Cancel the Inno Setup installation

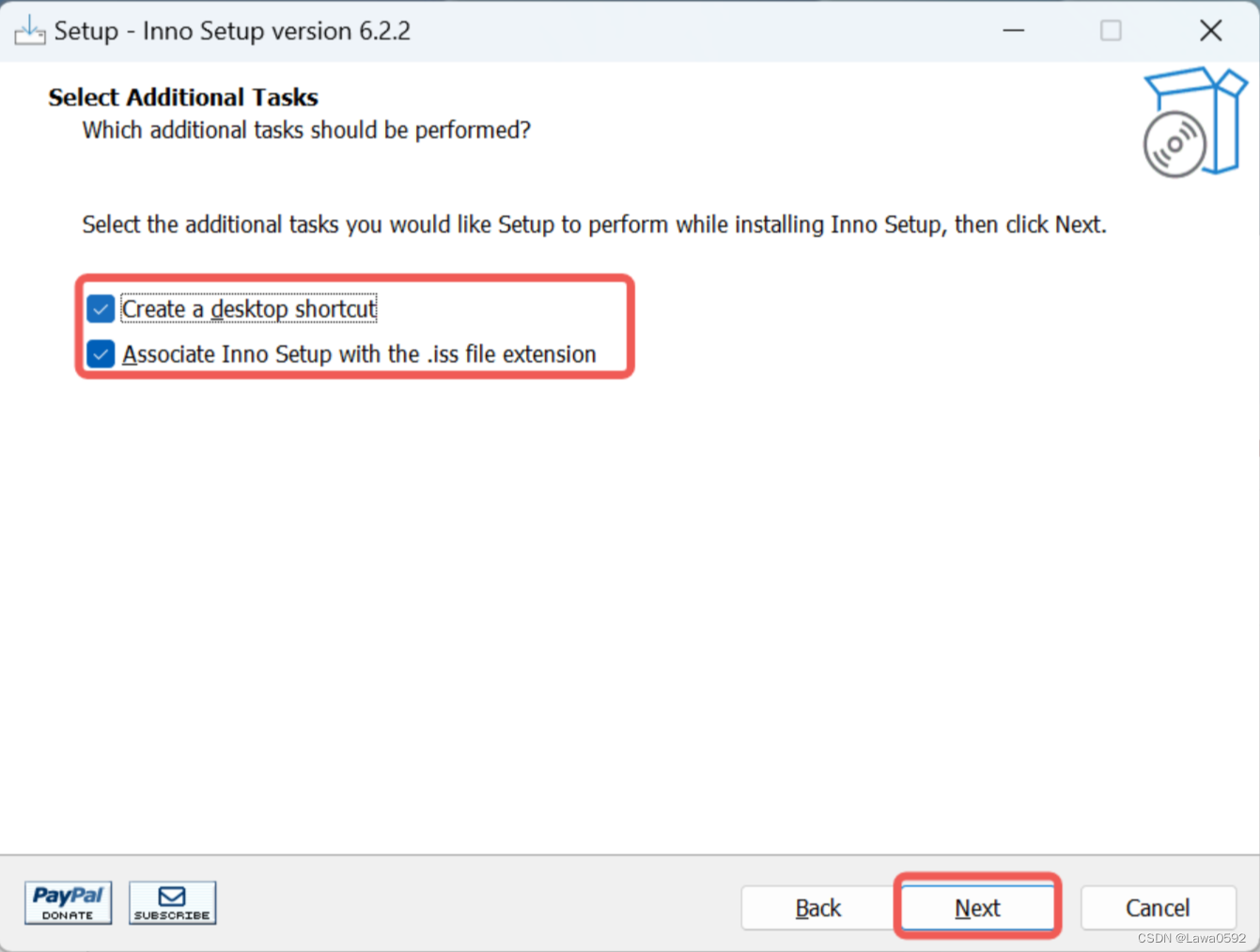(1158, 908)
